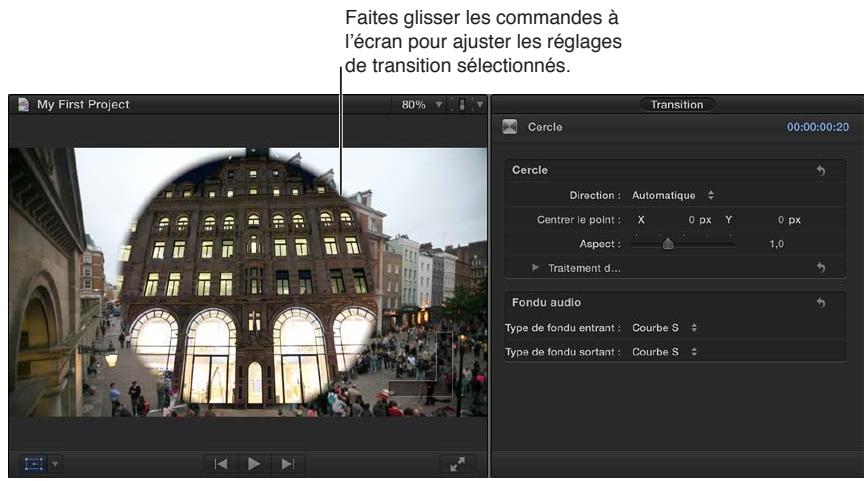Click the Cercle transition name text

coord(545,127)
